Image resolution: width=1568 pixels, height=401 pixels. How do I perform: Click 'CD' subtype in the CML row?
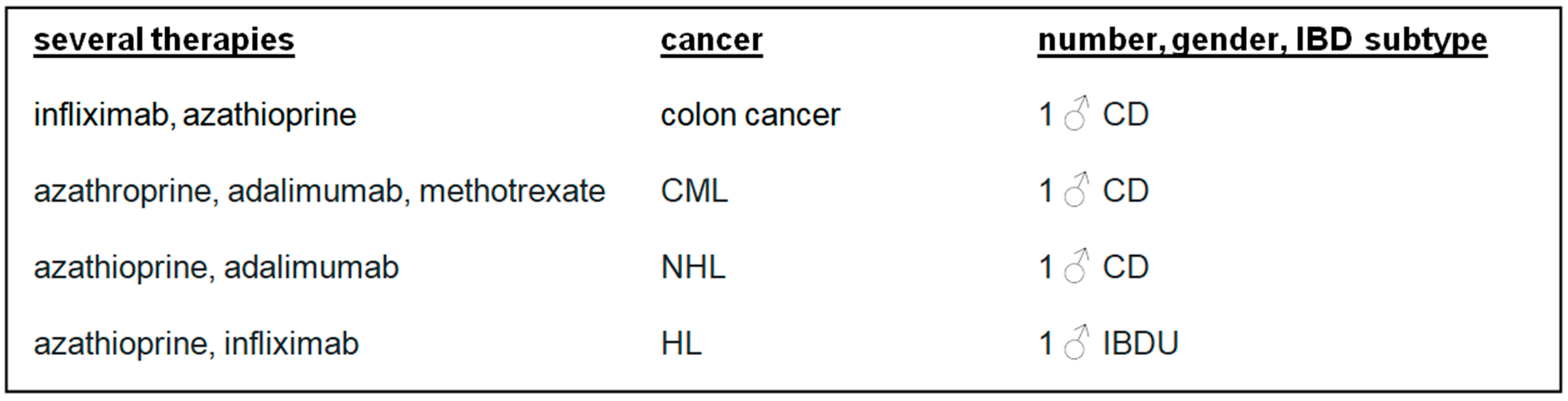[x=1126, y=191]
